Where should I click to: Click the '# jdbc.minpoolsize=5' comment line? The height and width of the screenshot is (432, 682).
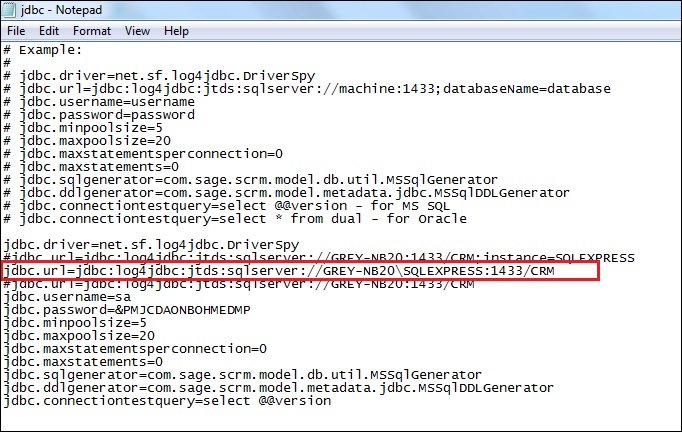(83, 128)
